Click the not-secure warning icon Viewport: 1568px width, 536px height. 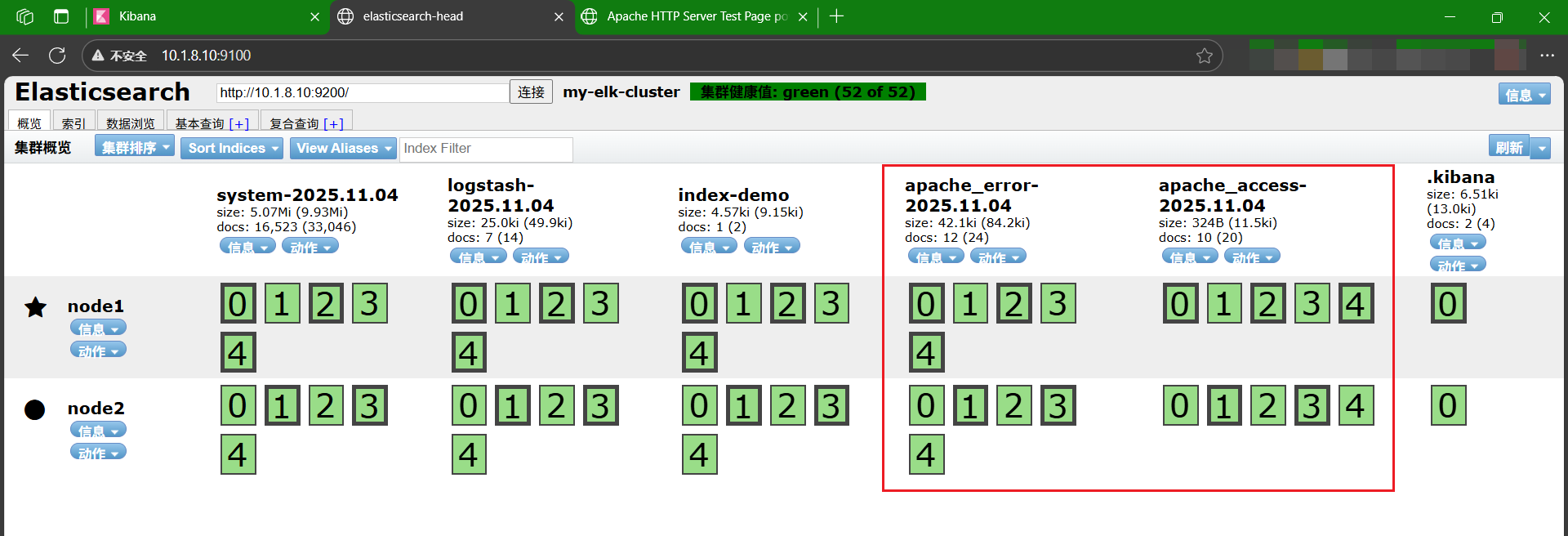click(x=98, y=56)
